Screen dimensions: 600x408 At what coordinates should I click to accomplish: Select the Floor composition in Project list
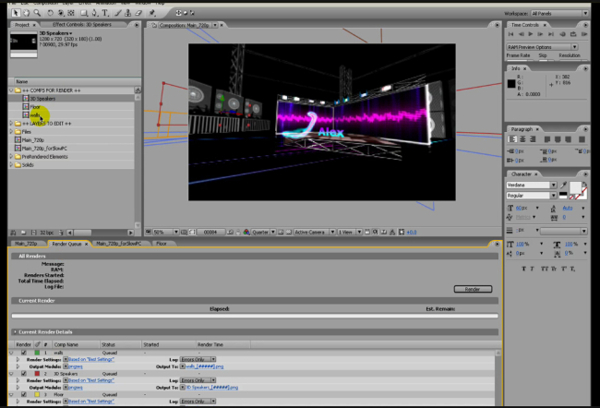click(x=35, y=107)
